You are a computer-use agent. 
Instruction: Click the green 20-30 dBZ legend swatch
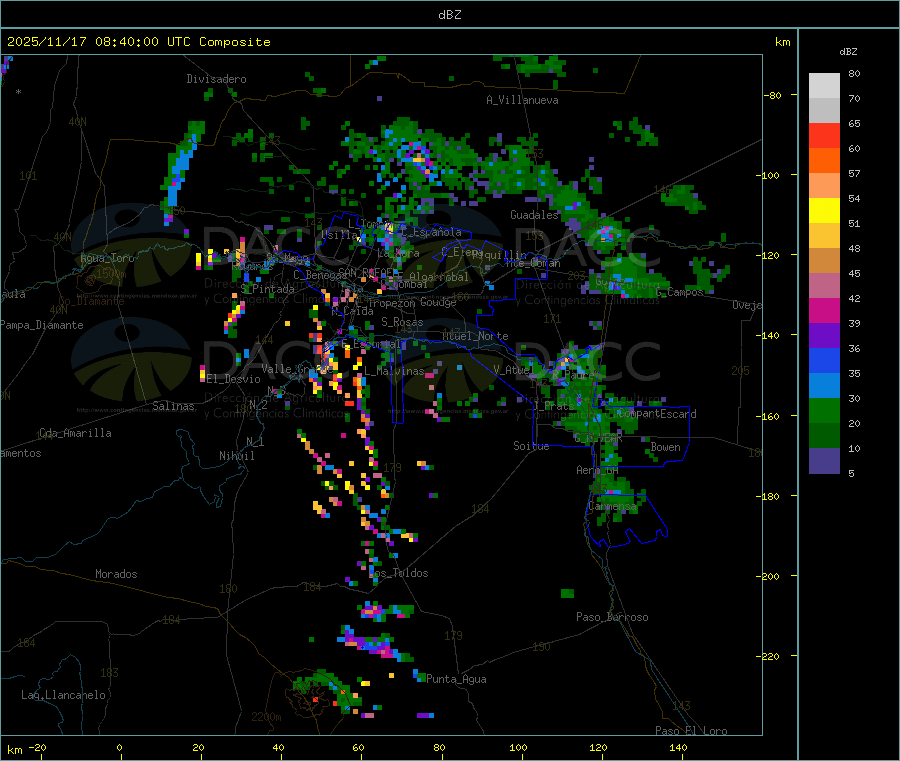[x=824, y=411]
